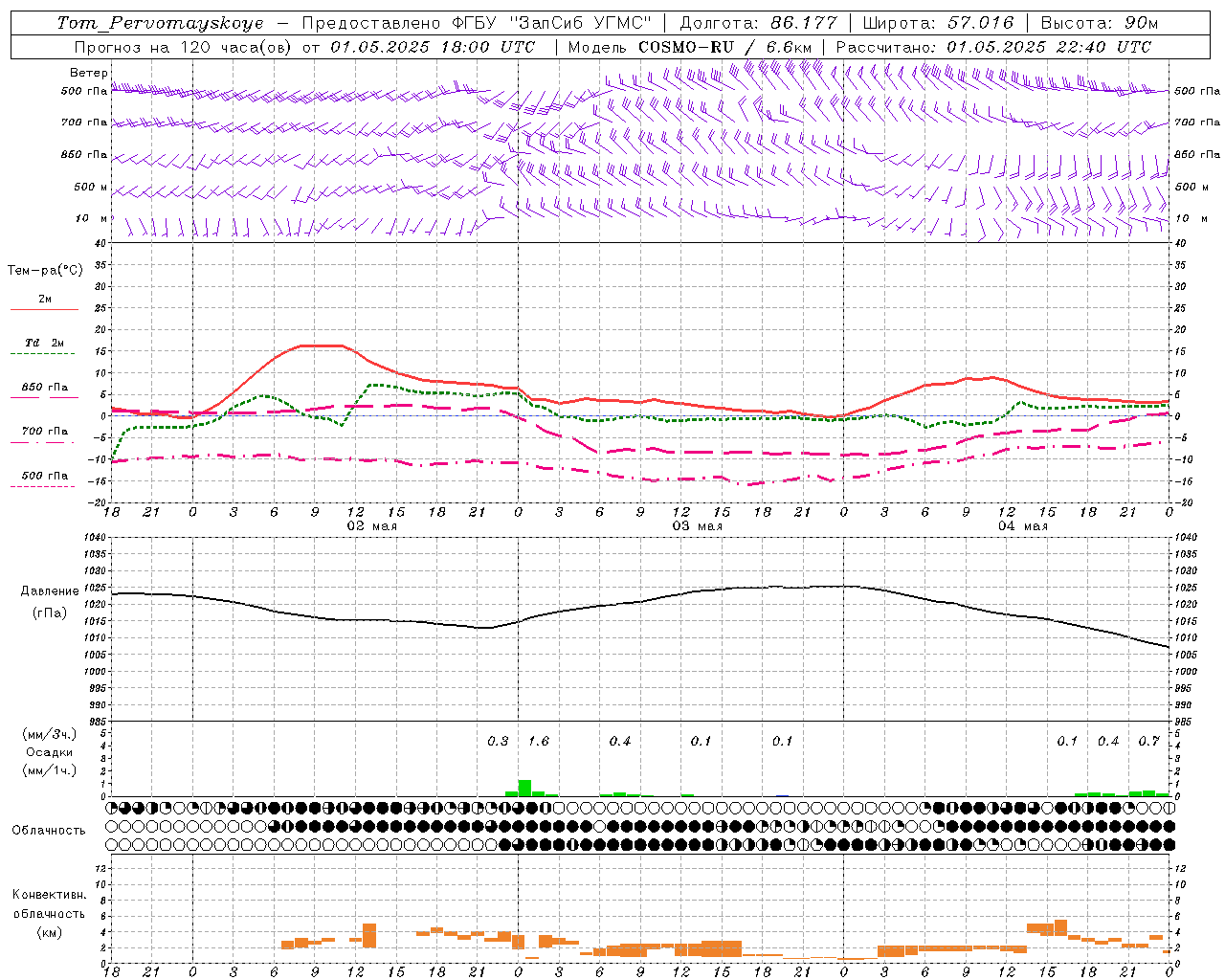
Task: Click the 'Долгота: 86.177' longitude value
Action: click(758, 23)
